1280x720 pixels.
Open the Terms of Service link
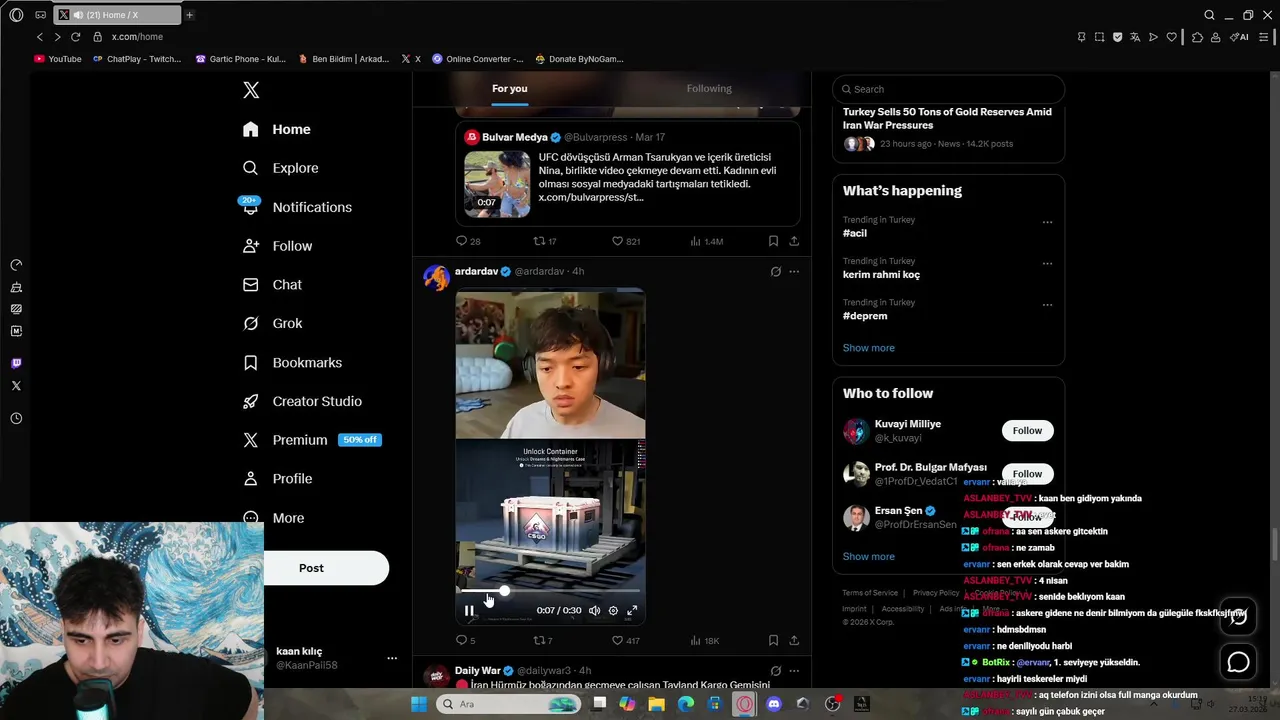tap(870, 593)
